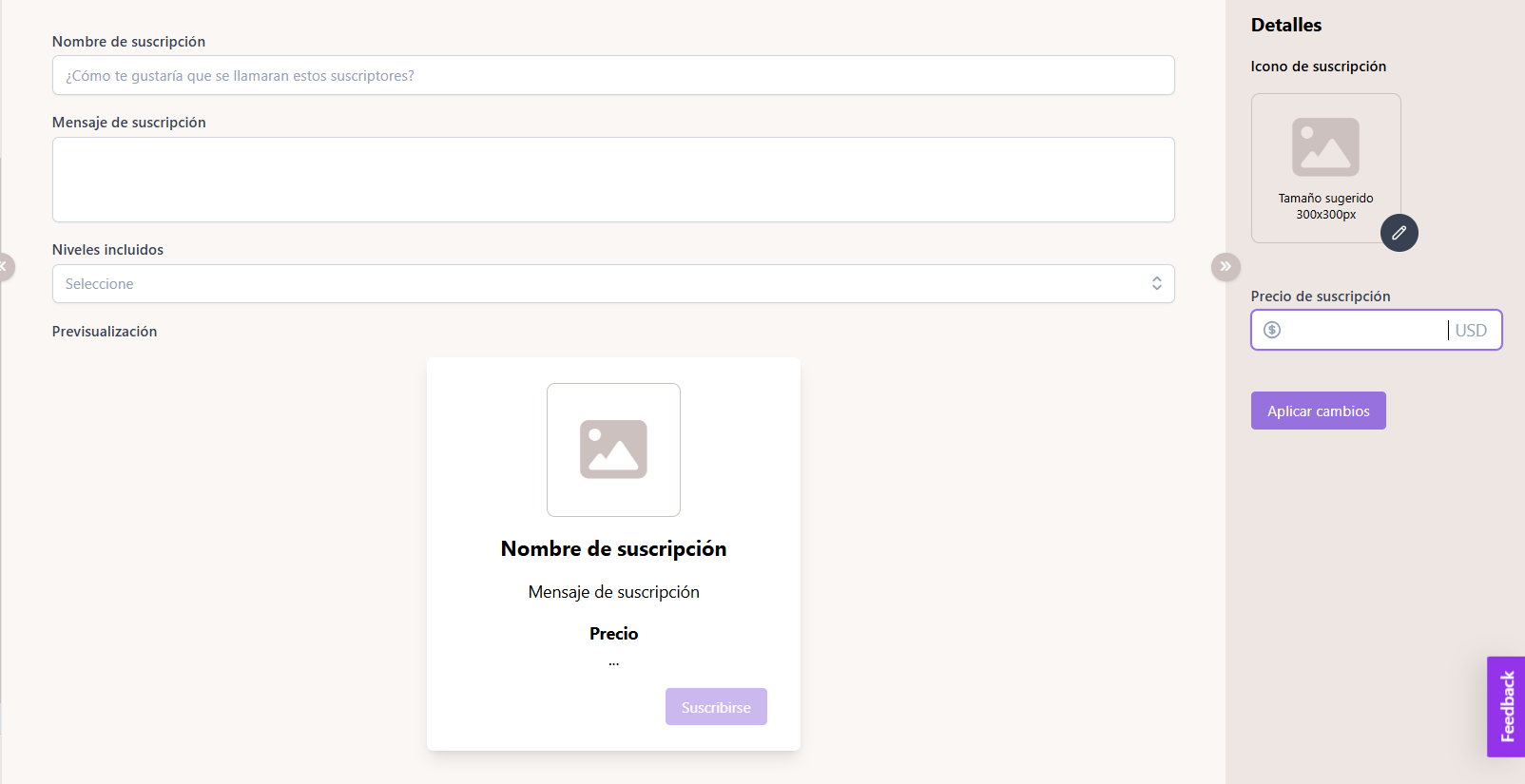Image resolution: width=1525 pixels, height=784 pixels.
Task: Click the preview card image placeholder
Action: click(613, 449)
